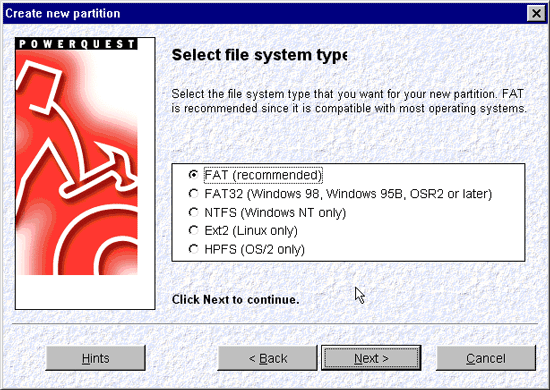550x390 pixels.
Task: Go back with the < Back button
Action: (x=267, y=358)
